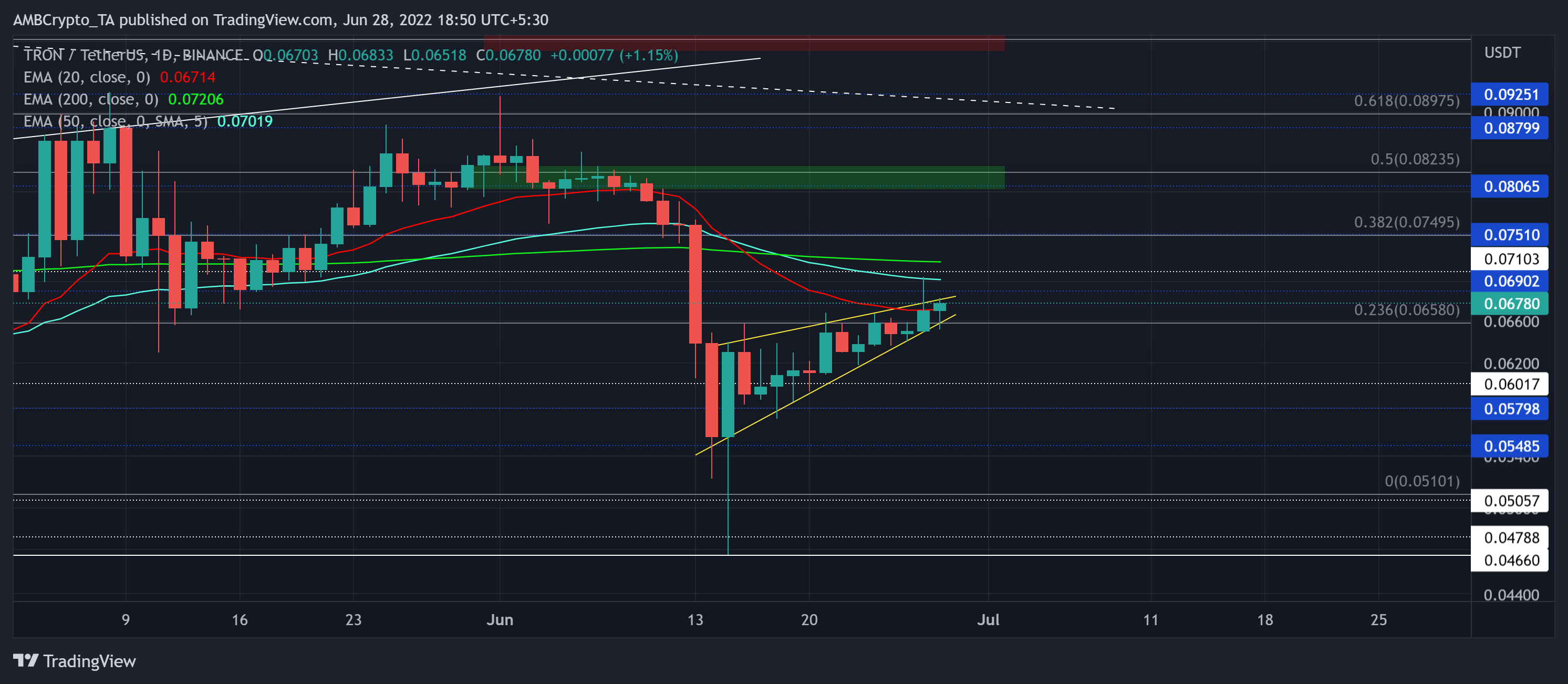1568x684 pixels.
Task: Click the 0.05057 white price label
Action: click(x=1510, y=501)
